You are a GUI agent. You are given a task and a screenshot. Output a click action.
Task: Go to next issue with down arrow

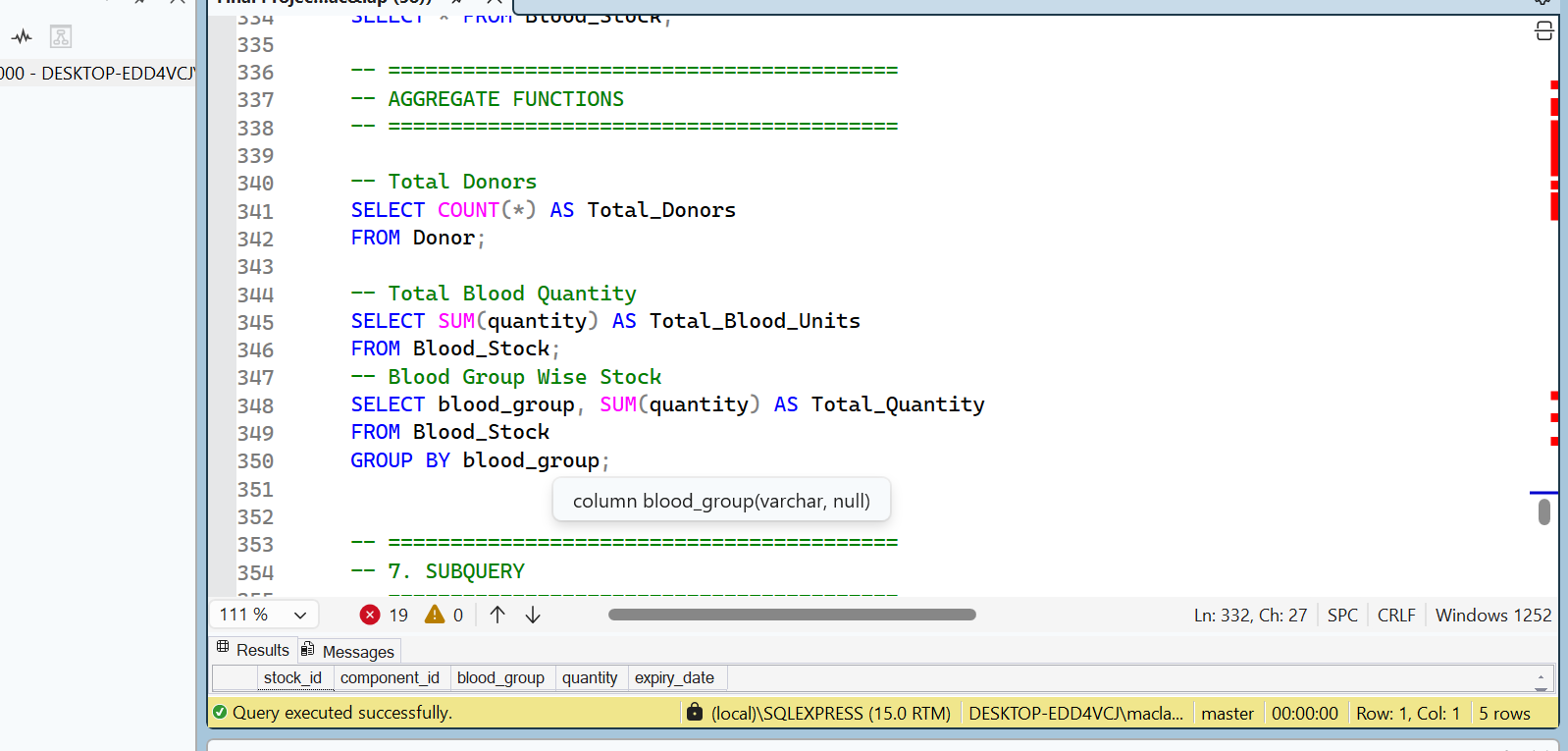[533, 615]
